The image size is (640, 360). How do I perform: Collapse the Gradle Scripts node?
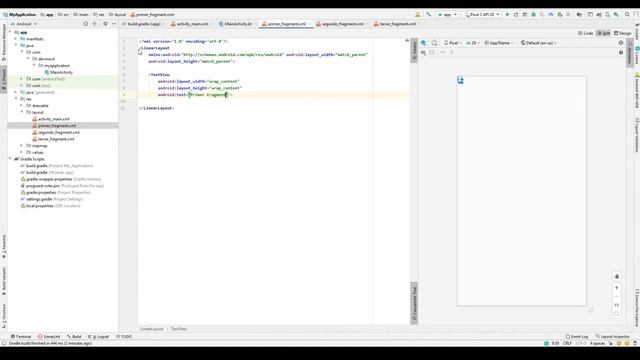coord(10,159)
